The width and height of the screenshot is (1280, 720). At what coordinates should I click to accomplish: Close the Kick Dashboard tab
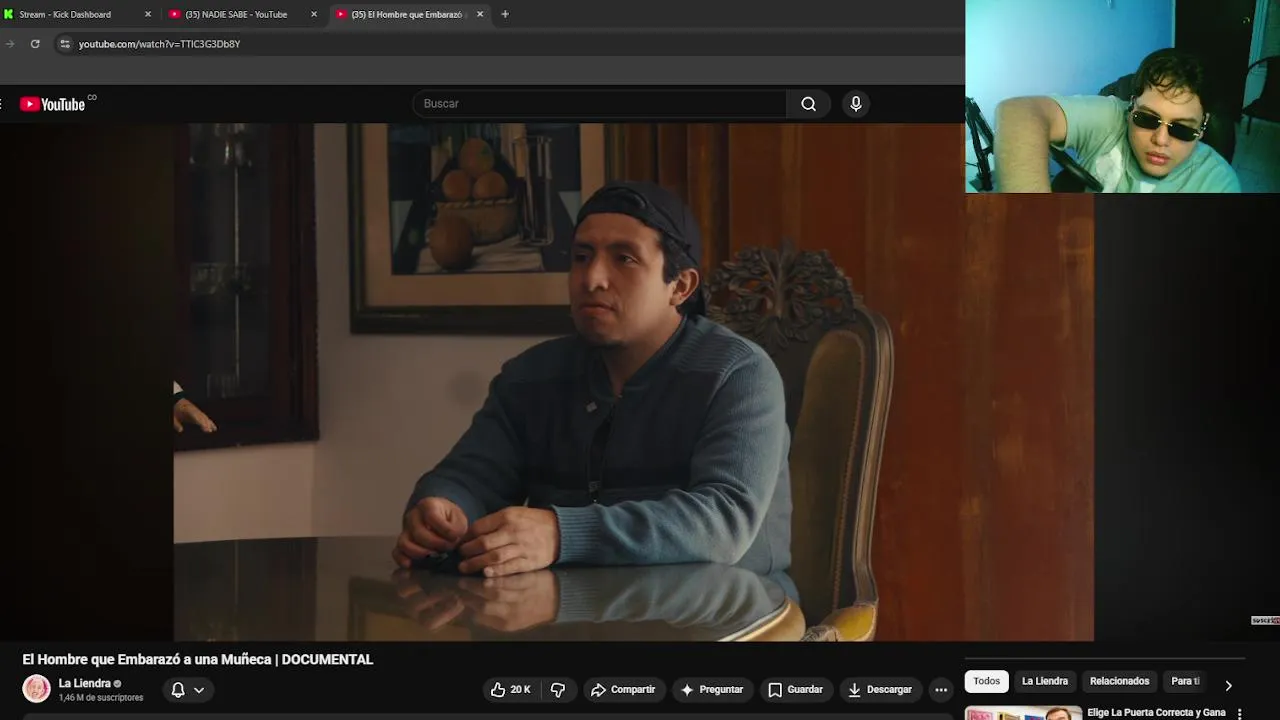148,14
